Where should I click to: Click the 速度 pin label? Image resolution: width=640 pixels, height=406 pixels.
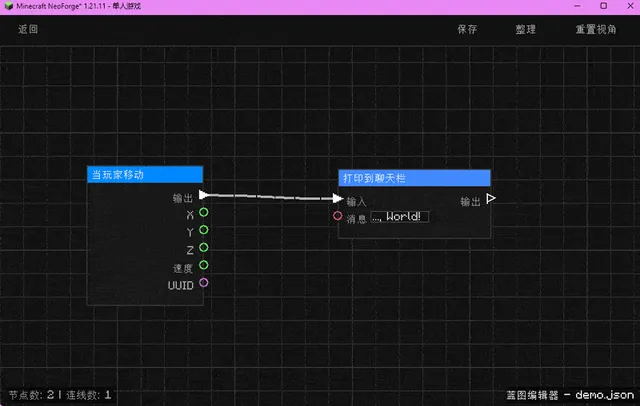[x=182, y=268]
